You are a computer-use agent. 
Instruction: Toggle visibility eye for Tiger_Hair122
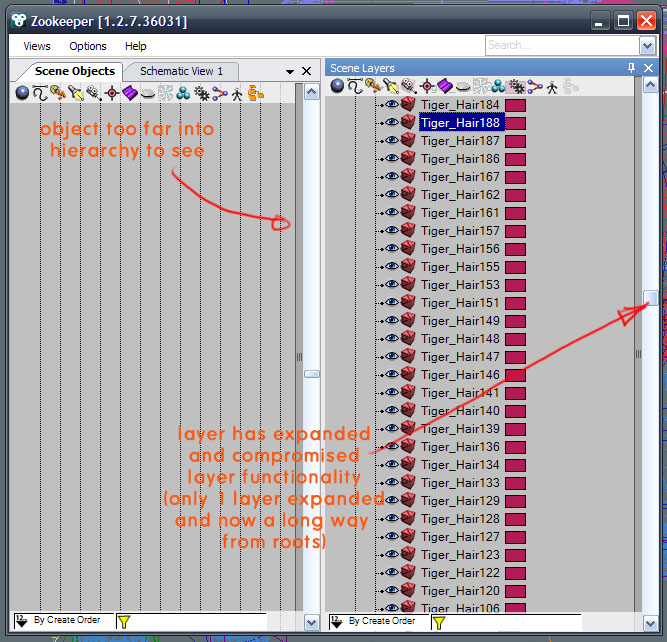392,572
